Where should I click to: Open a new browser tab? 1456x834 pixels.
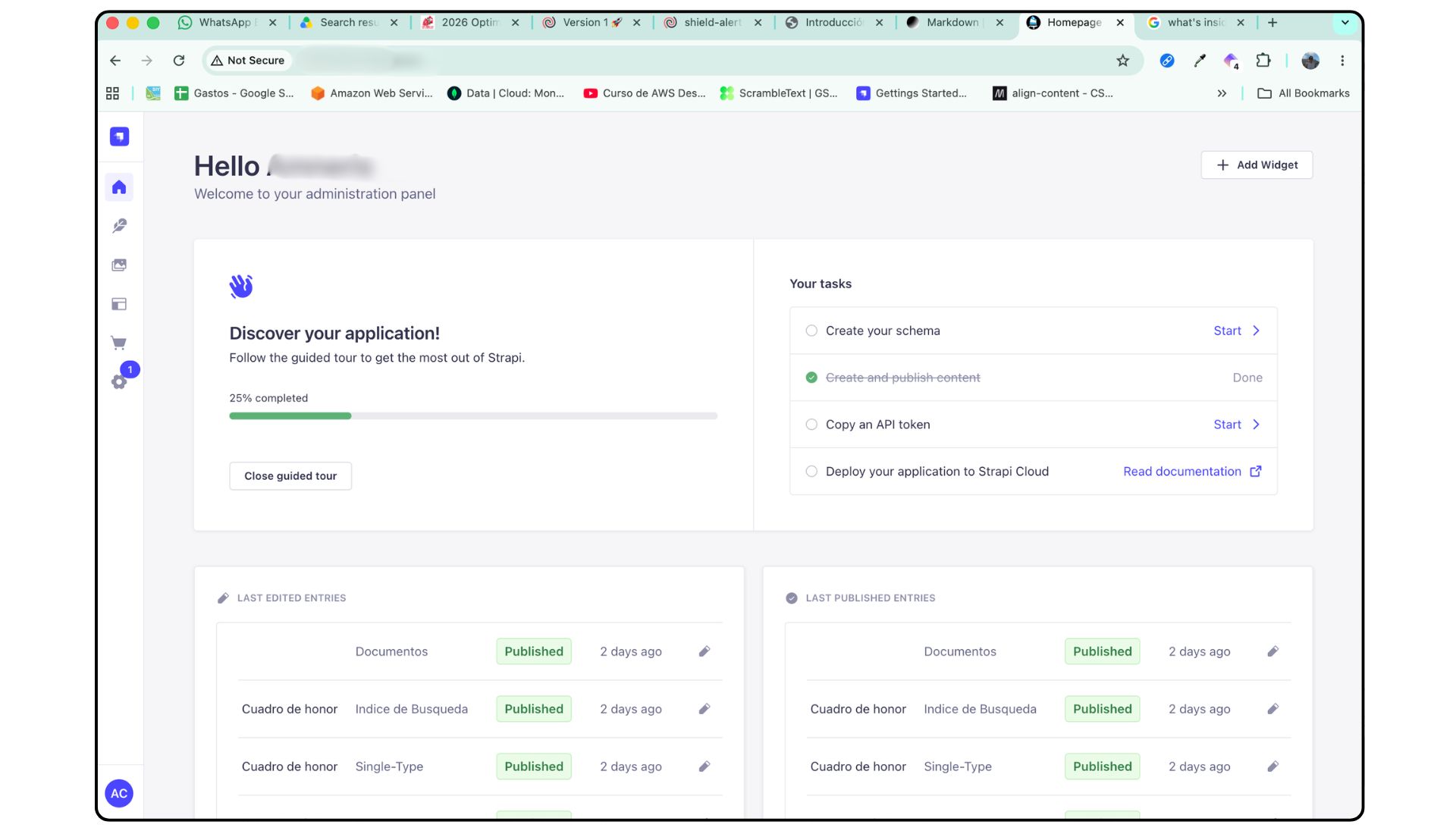coord(1272,23)
